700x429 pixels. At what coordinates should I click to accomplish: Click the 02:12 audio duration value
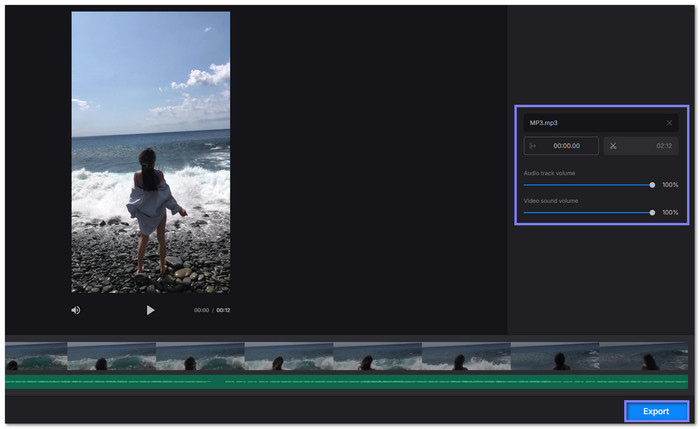click(664, 146)
